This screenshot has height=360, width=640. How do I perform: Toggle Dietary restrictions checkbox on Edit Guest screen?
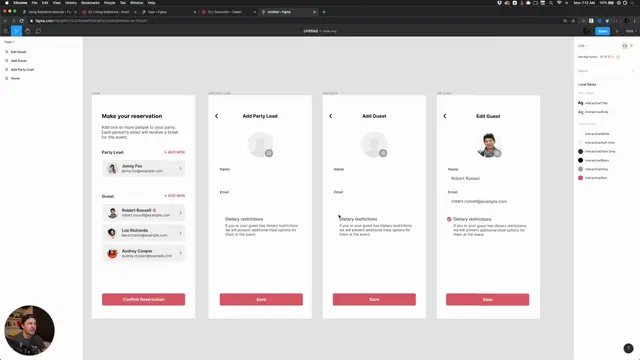tap(449, 219)
